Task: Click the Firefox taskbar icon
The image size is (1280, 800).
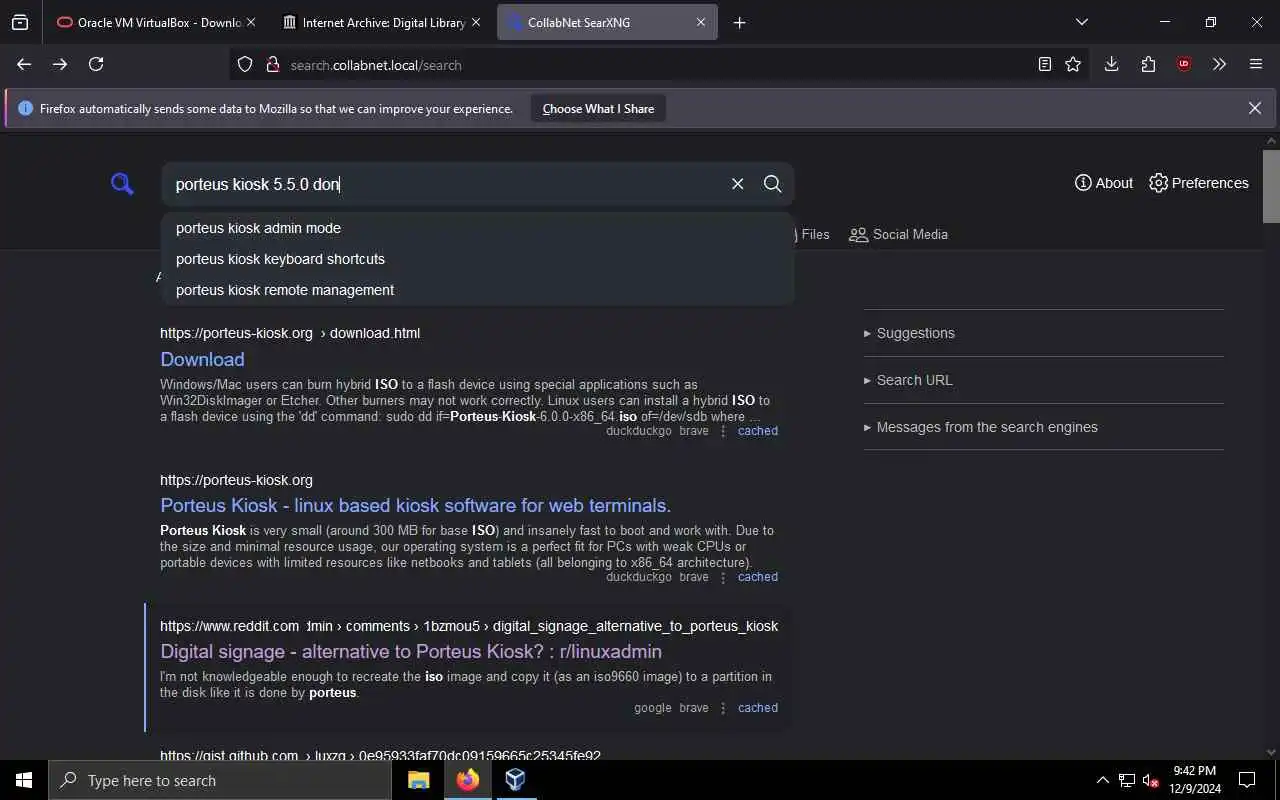Action: 467,780
